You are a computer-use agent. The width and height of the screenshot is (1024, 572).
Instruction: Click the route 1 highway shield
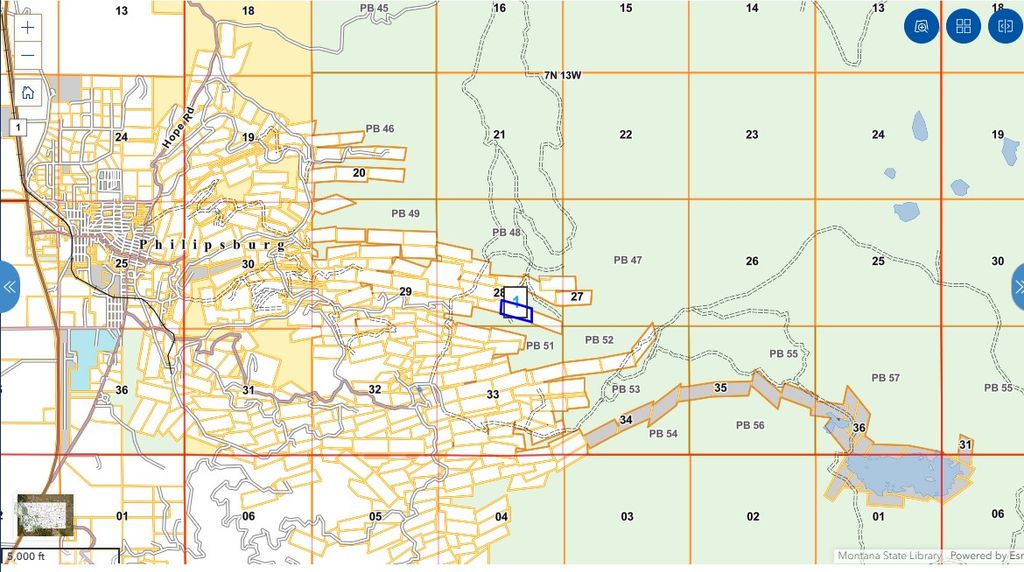[x=18, y=127]
